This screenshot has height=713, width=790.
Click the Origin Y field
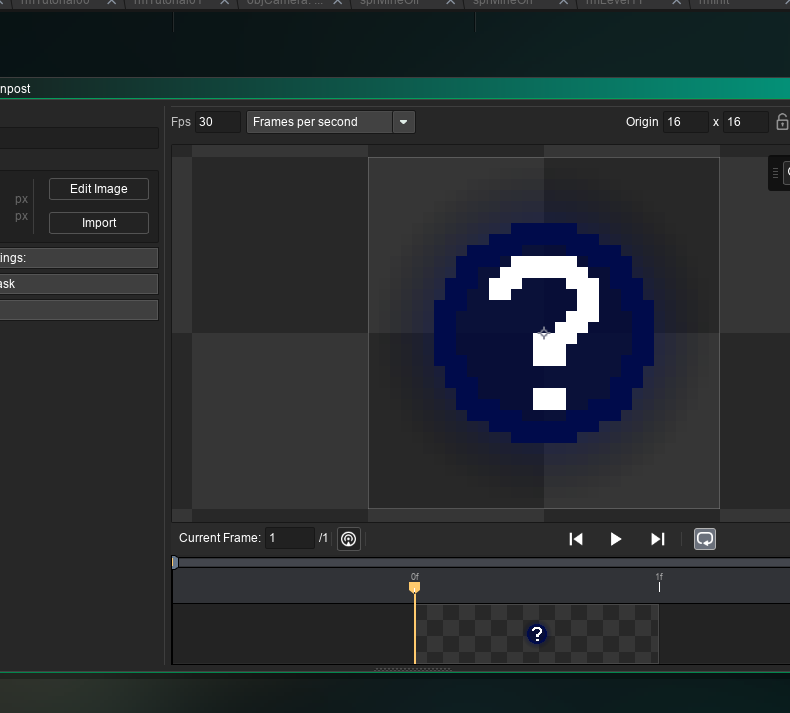pos(746,122)
